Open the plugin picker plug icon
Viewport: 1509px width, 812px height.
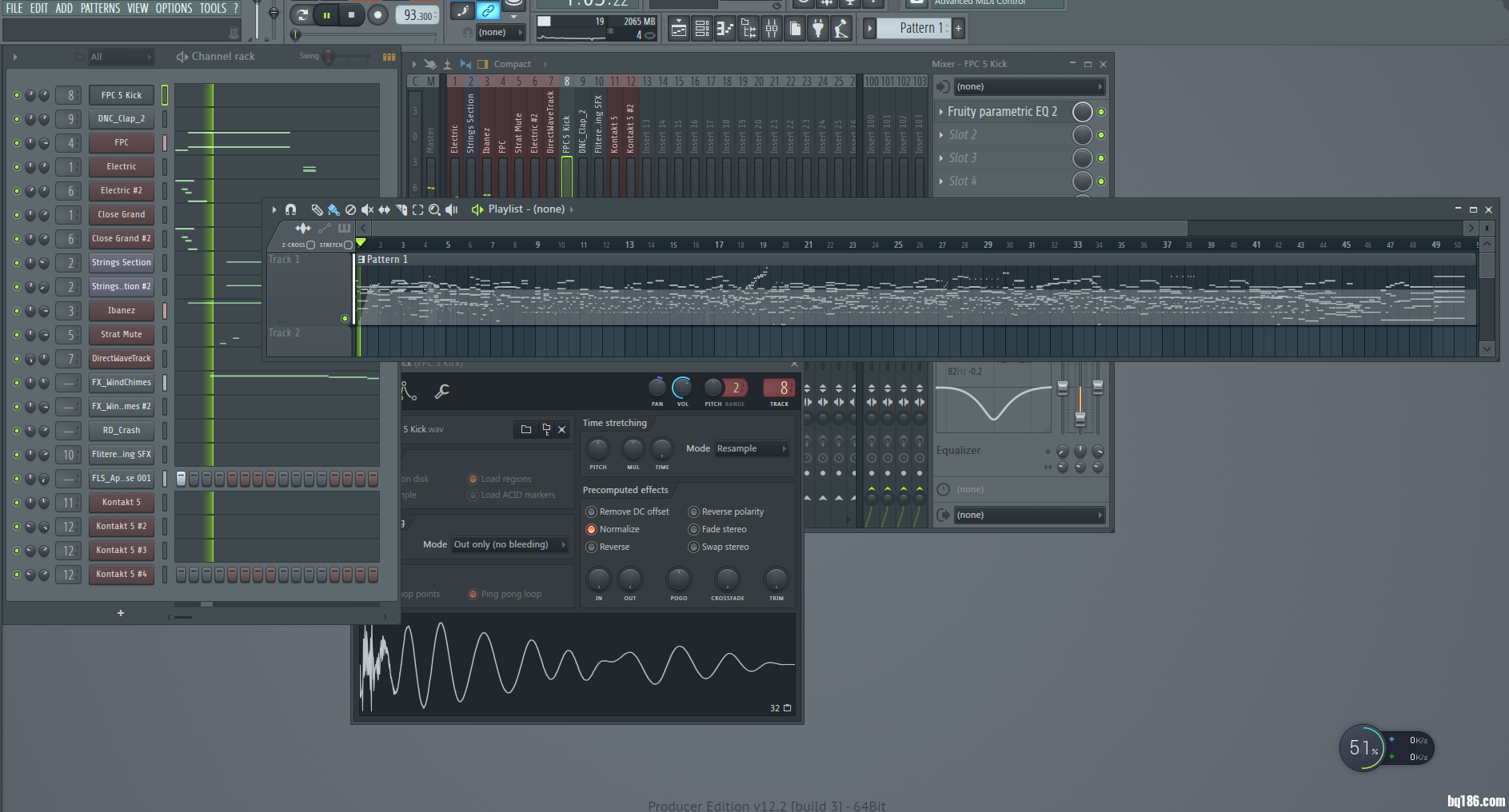pos(818,30)
